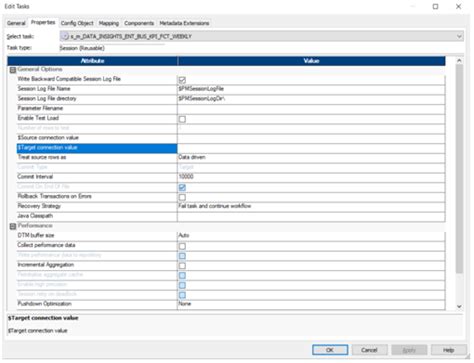Screen dimensions: 474x363
Task: Click the Parameter Filename value field
Action: 311,108
